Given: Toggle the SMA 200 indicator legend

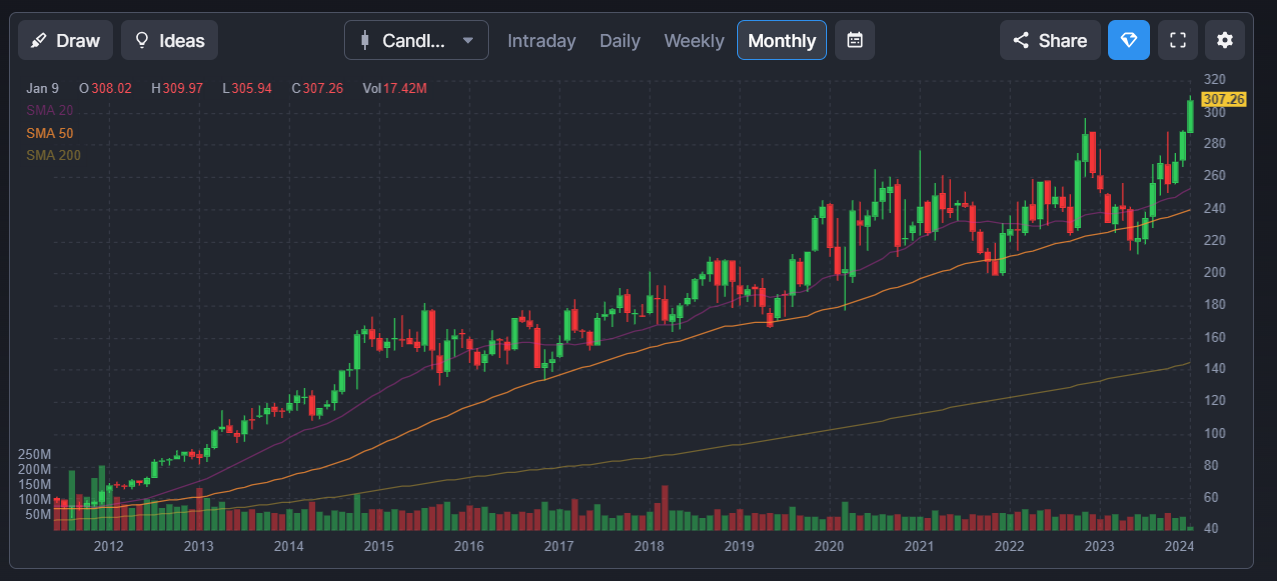Looking at the screenshot, I should coord(53,155).
